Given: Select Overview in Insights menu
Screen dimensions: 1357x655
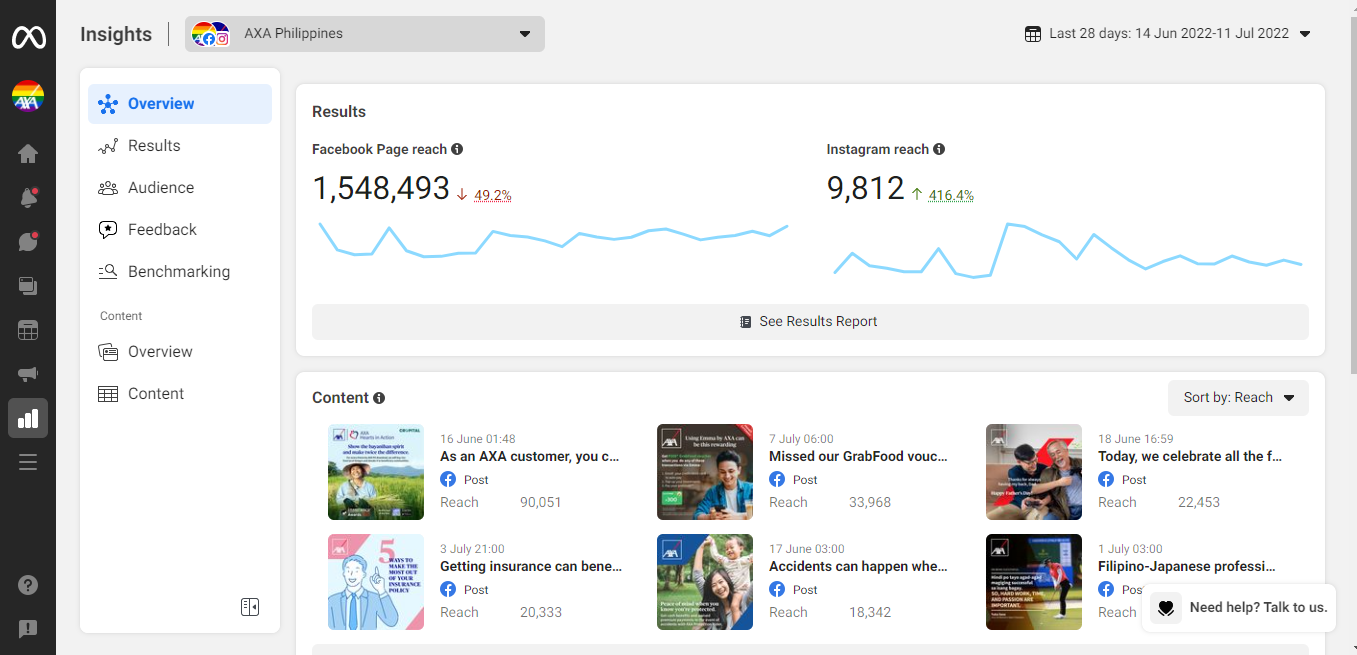Looking at the screenshot, I should pos(180,104).
